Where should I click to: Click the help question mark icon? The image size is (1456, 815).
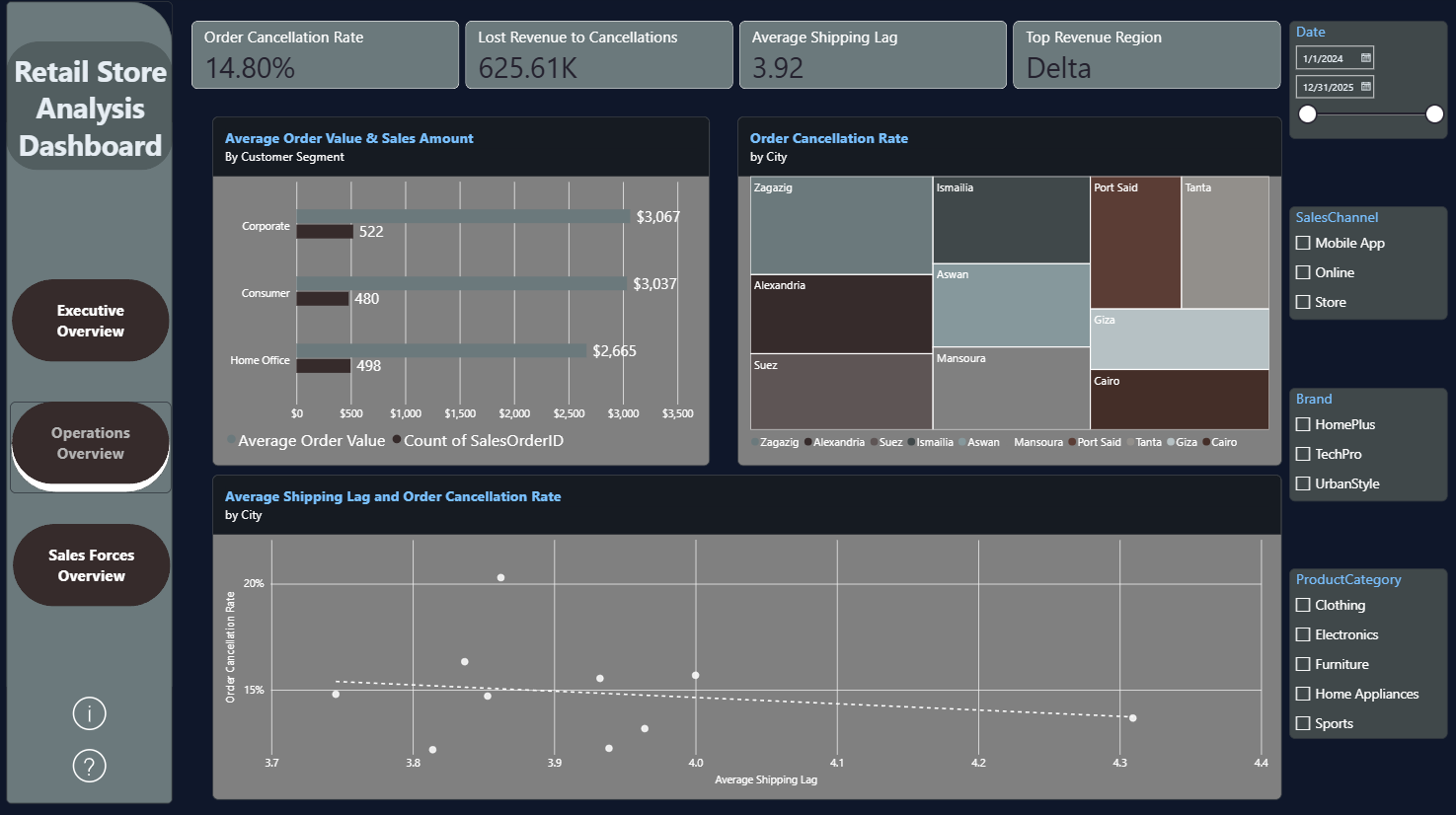pyautogui.click(x=90, y=766)
